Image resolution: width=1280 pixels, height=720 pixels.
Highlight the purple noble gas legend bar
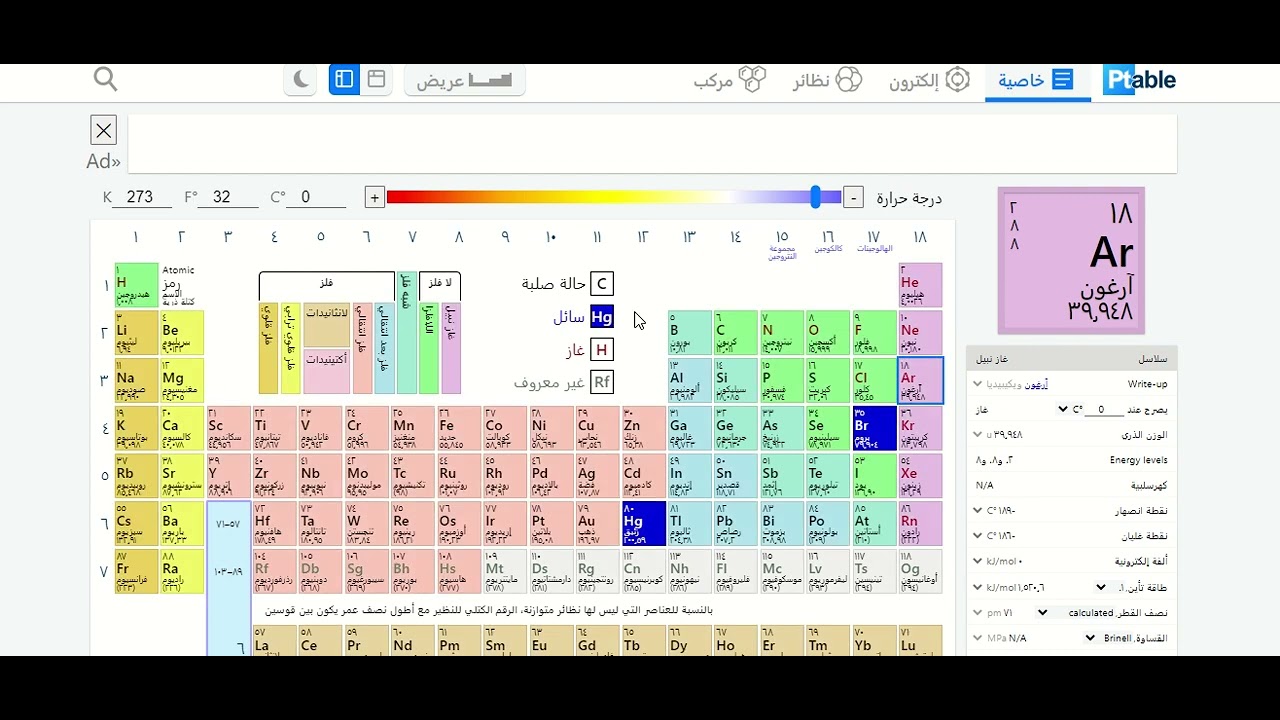(451, 348)
